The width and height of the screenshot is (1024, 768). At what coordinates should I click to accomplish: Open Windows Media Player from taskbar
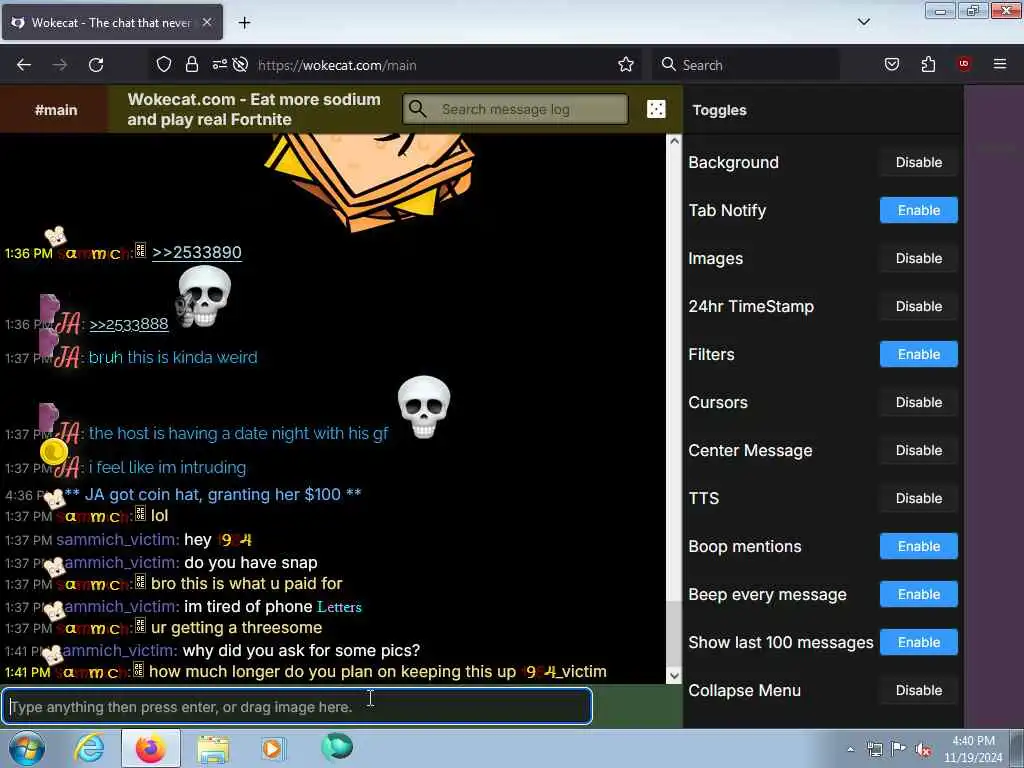[272, 748]
